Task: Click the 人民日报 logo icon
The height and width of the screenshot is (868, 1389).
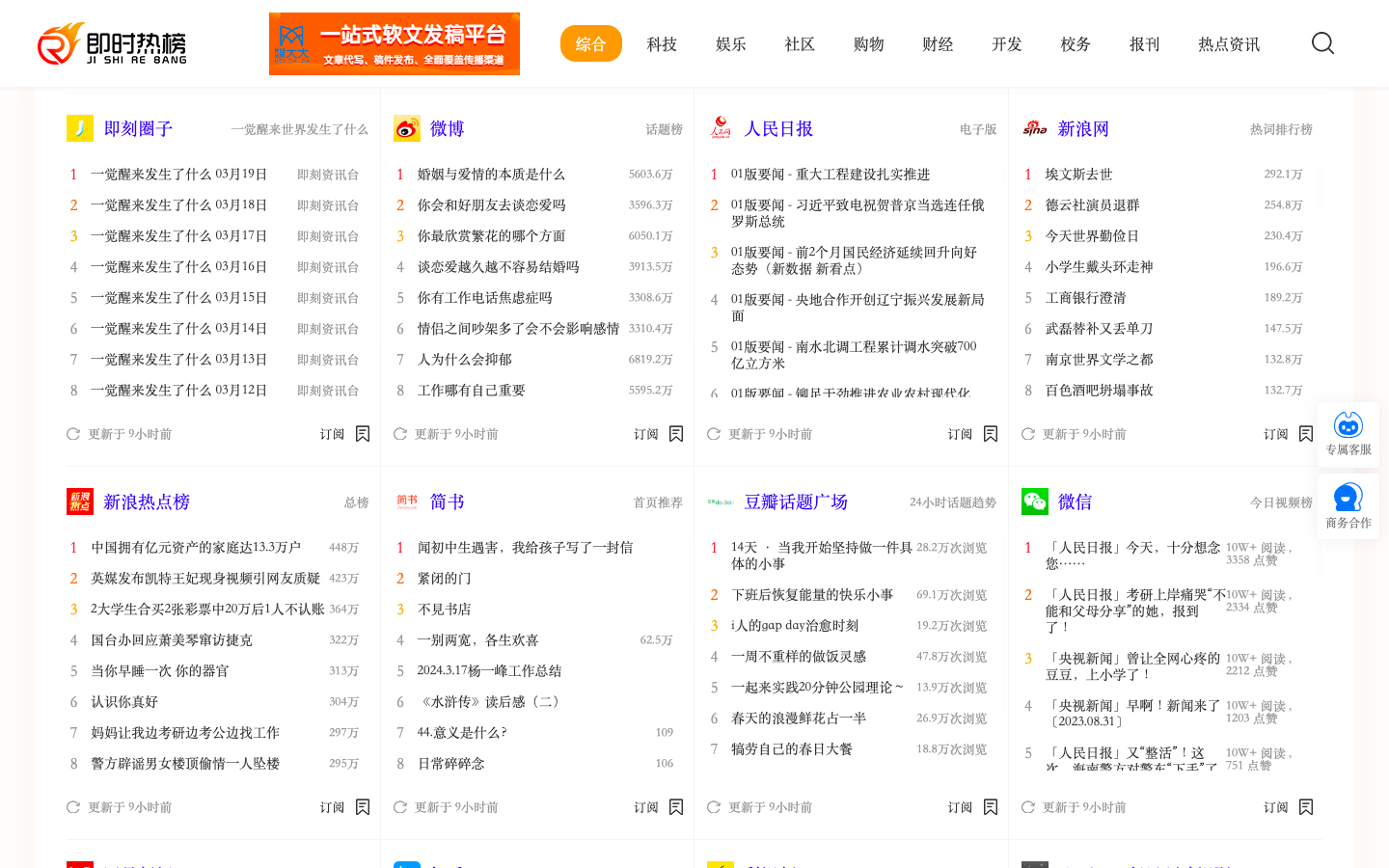Action: (721, 128)
